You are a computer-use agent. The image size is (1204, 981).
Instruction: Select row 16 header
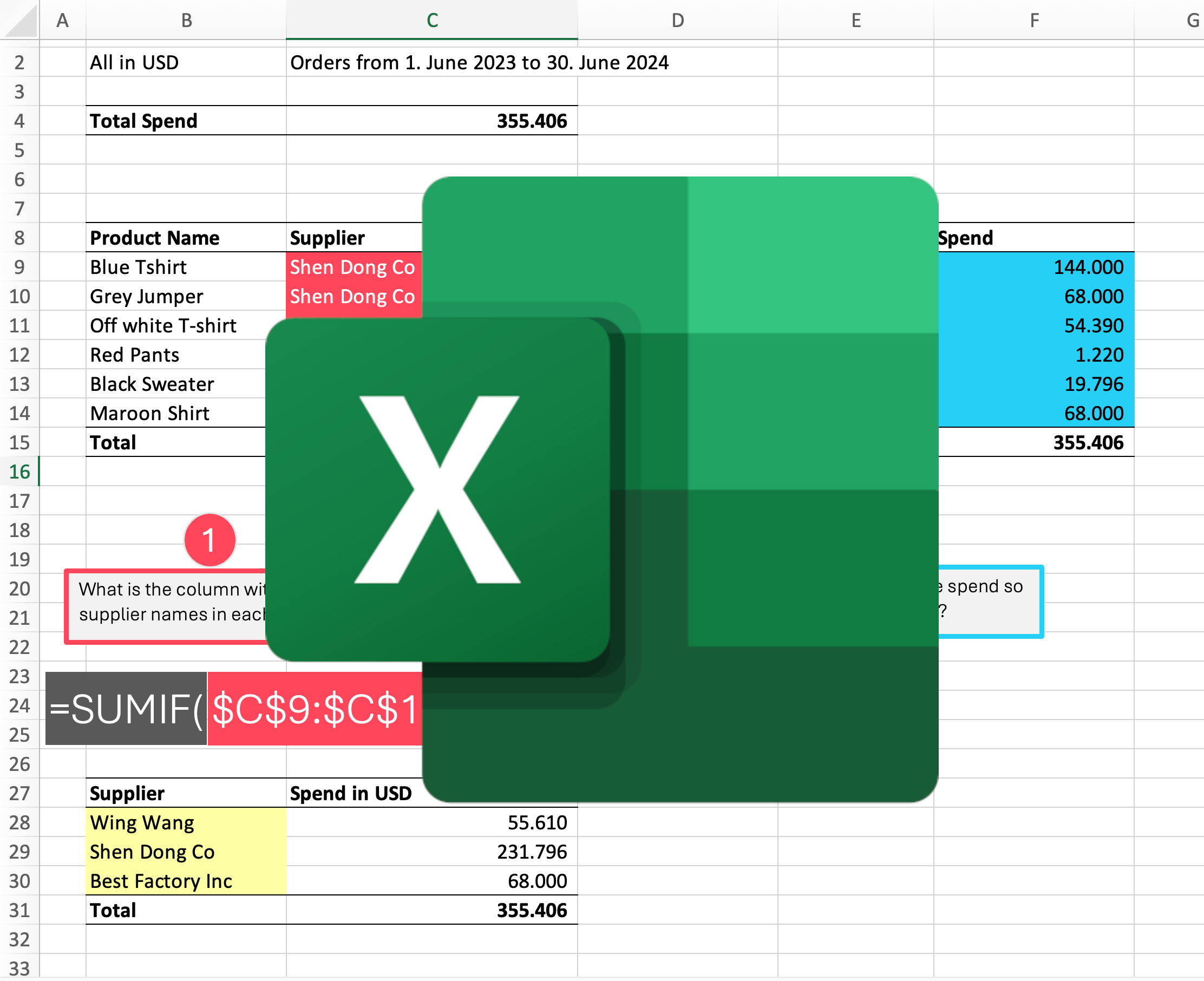tap(19, 472)
